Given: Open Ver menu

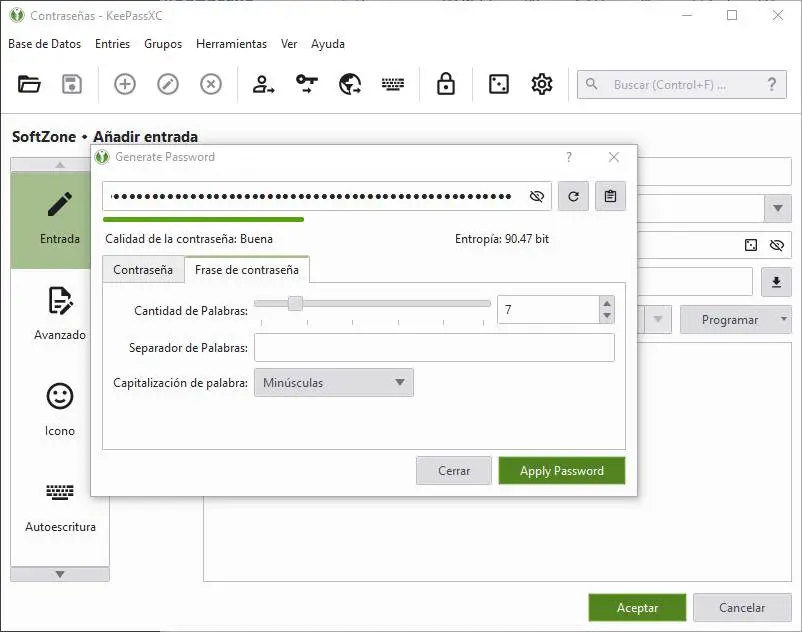Looking at the screenshot, I should click(289, 44).
